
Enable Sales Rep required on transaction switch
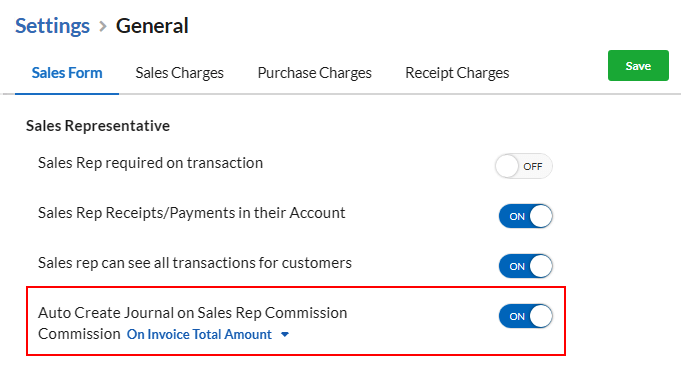[x=523, y=166]
